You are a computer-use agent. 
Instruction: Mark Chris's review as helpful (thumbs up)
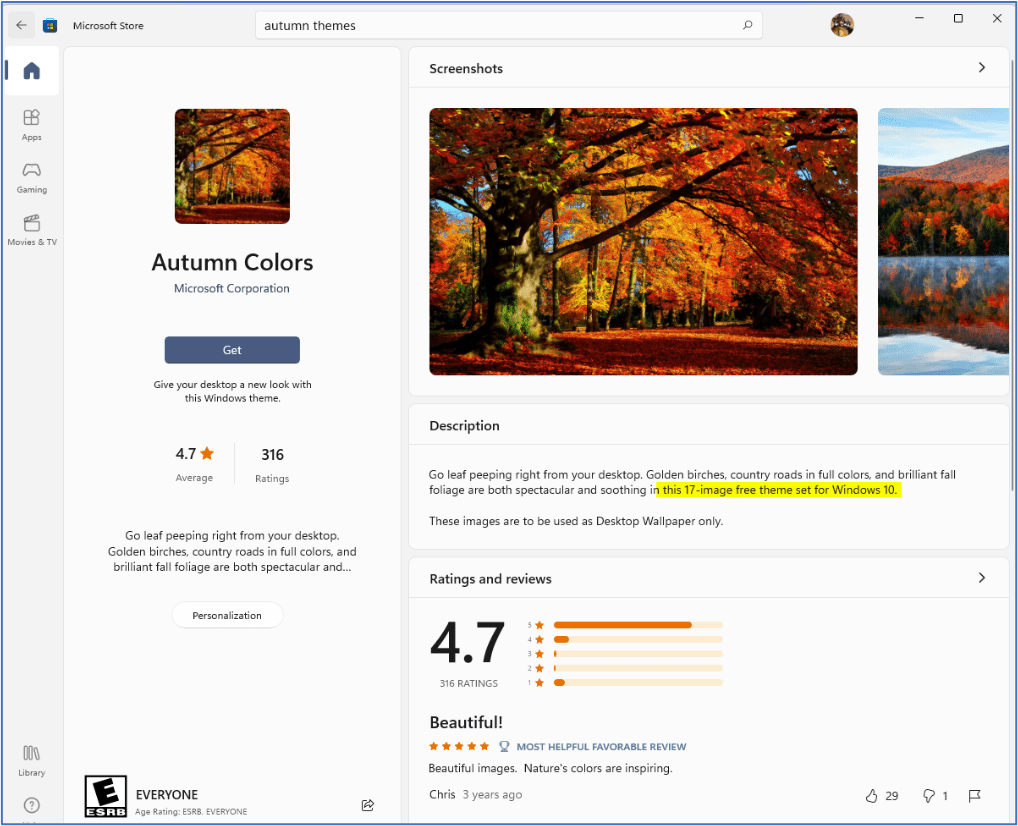point(871,796)
